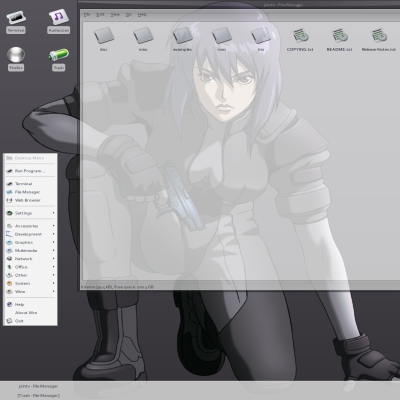Expand the System submenu
Screen dimensions: 400x400
(30, 283)
